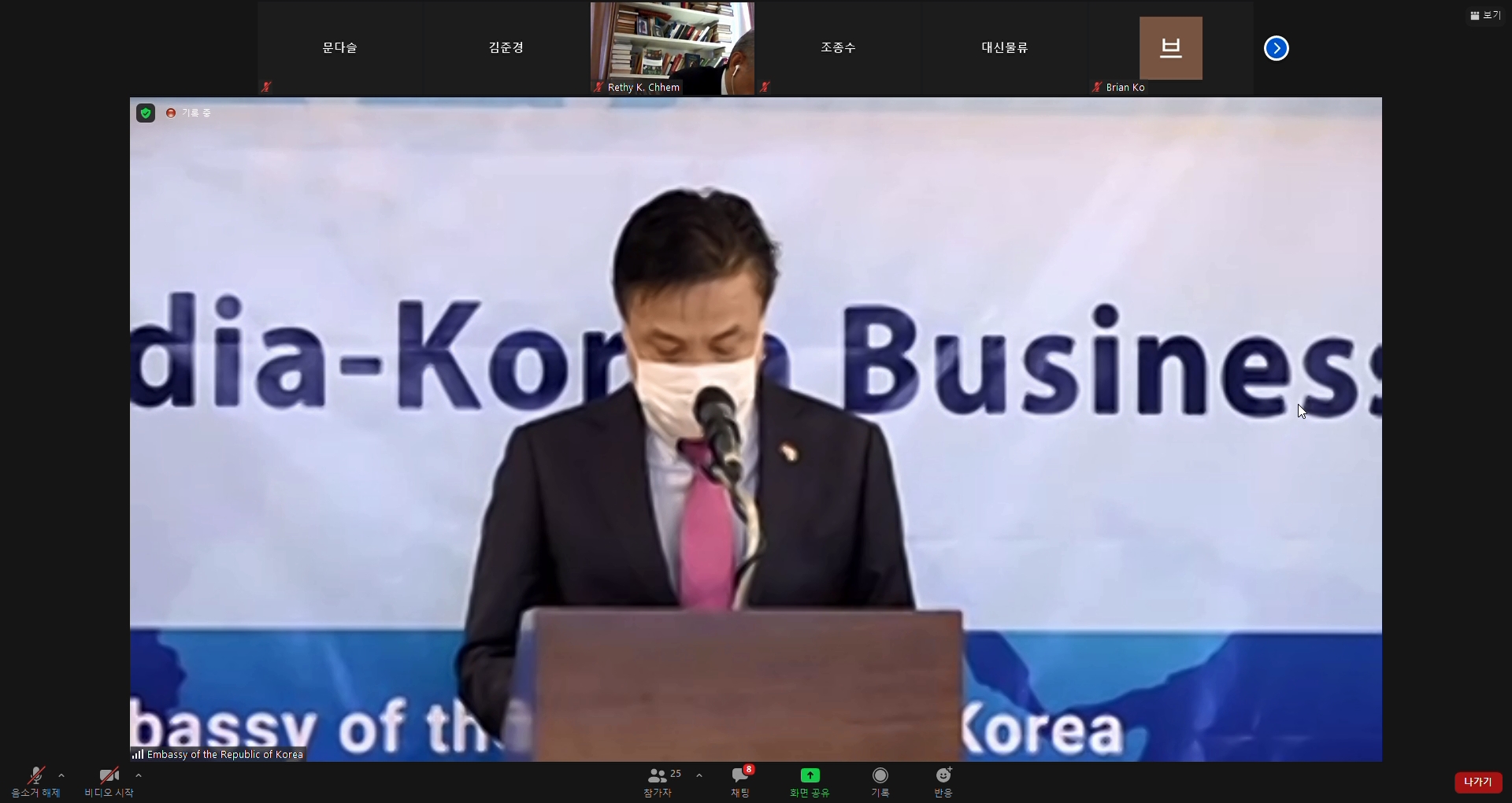Select participant tile 조종수
The image size is (1512, 803).
839,48
